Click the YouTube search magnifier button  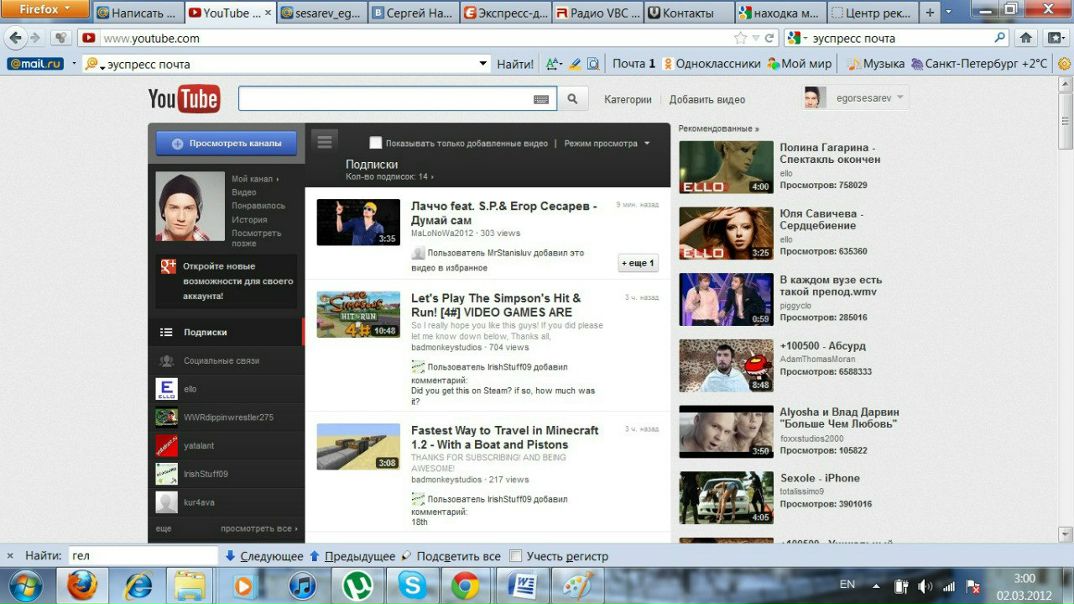click(572, 99)
